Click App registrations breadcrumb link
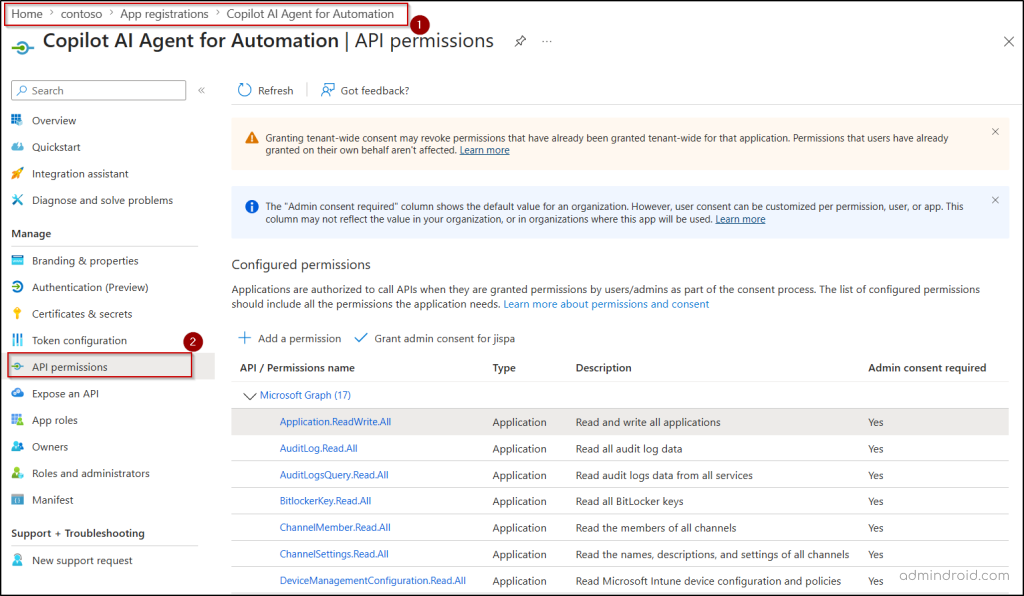This screenshot has width=1024, height=596. pos(164,14)
